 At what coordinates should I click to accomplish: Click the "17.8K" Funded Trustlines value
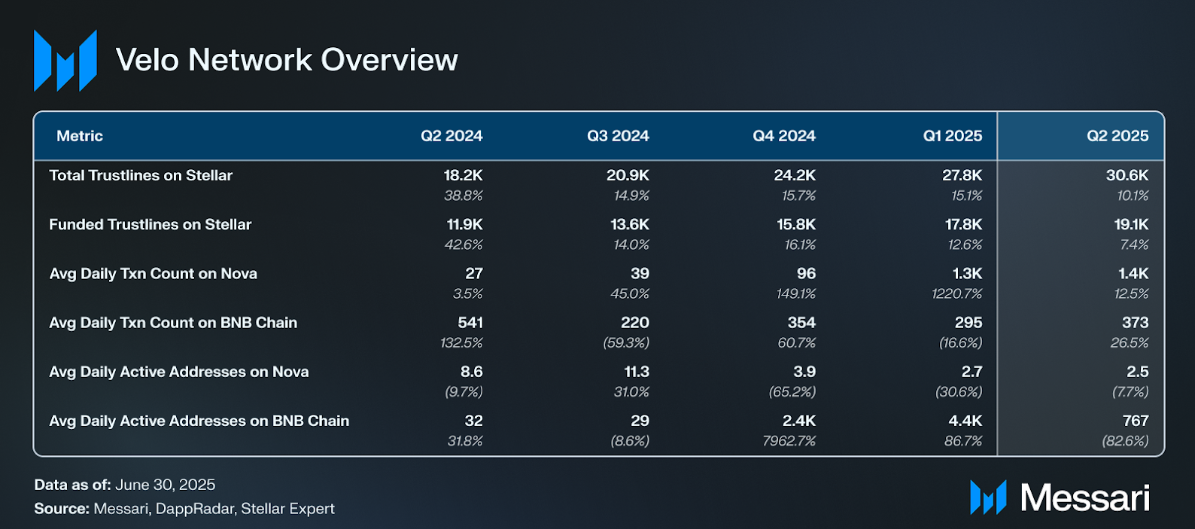point(963,225)
